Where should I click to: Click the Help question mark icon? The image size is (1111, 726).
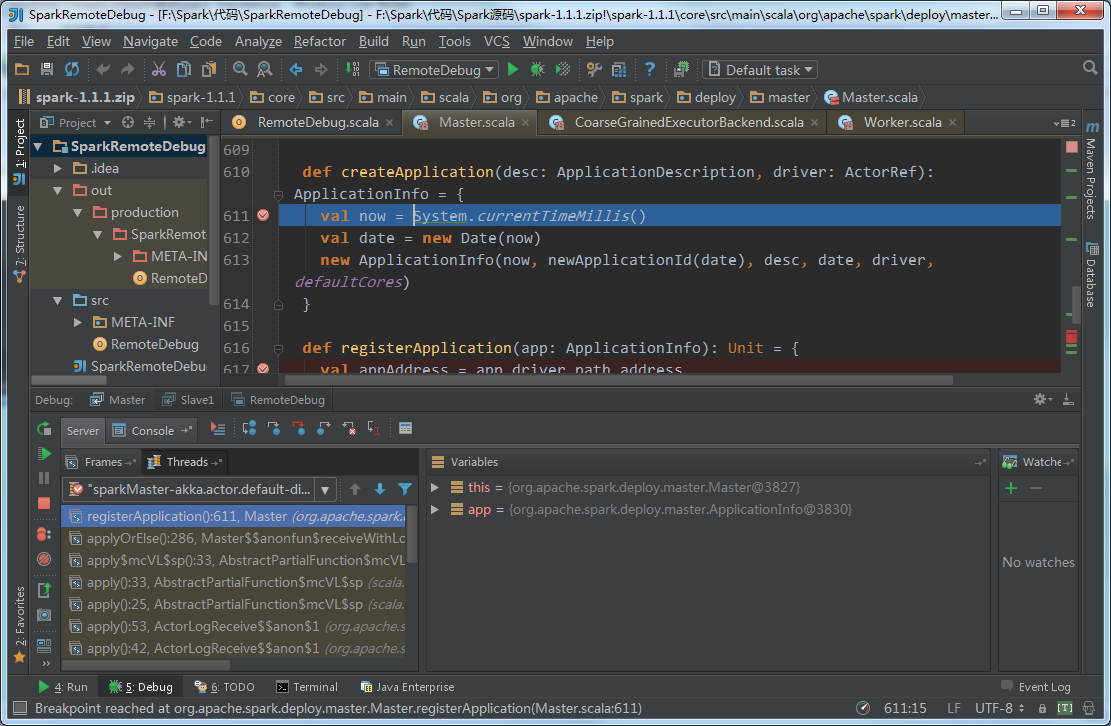pyautogui.click(x=649, y=69)
